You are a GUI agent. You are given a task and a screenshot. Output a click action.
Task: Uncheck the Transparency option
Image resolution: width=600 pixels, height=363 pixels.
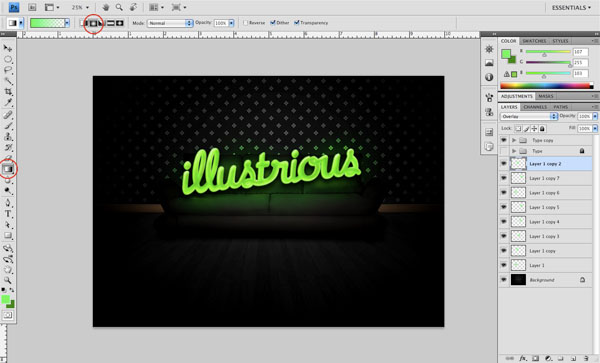(297, 23)
